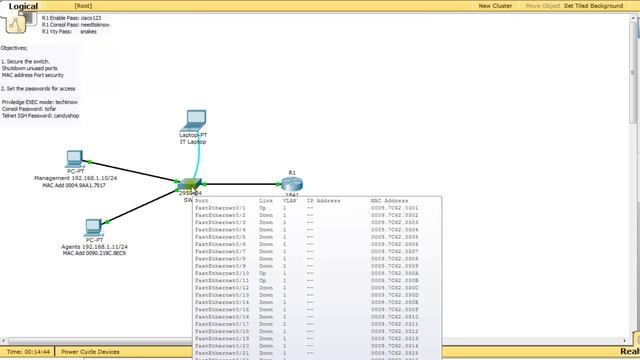Viewport: 640px width, 360px height.
Task: Open the 2950-24 switch device
Action: coord(189,185)
